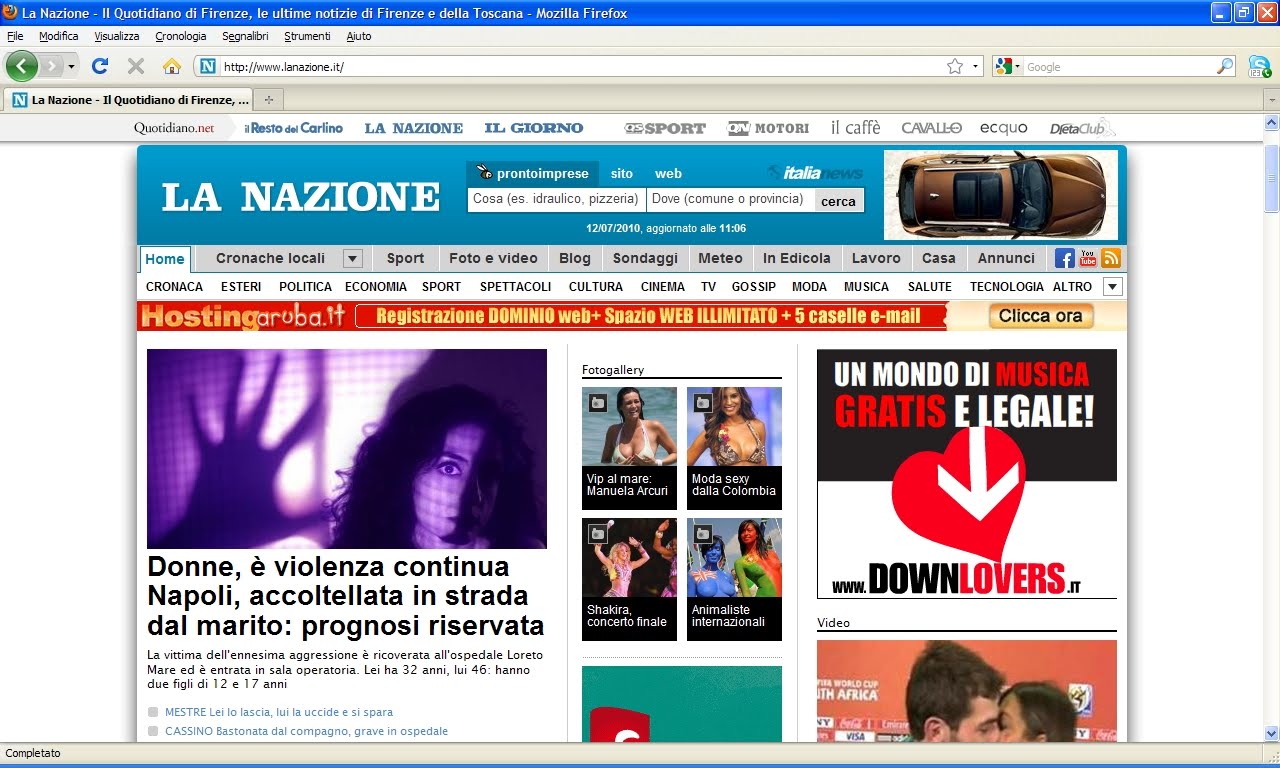
Task: Click the stop loading X icon
Action: coord(136,66)
